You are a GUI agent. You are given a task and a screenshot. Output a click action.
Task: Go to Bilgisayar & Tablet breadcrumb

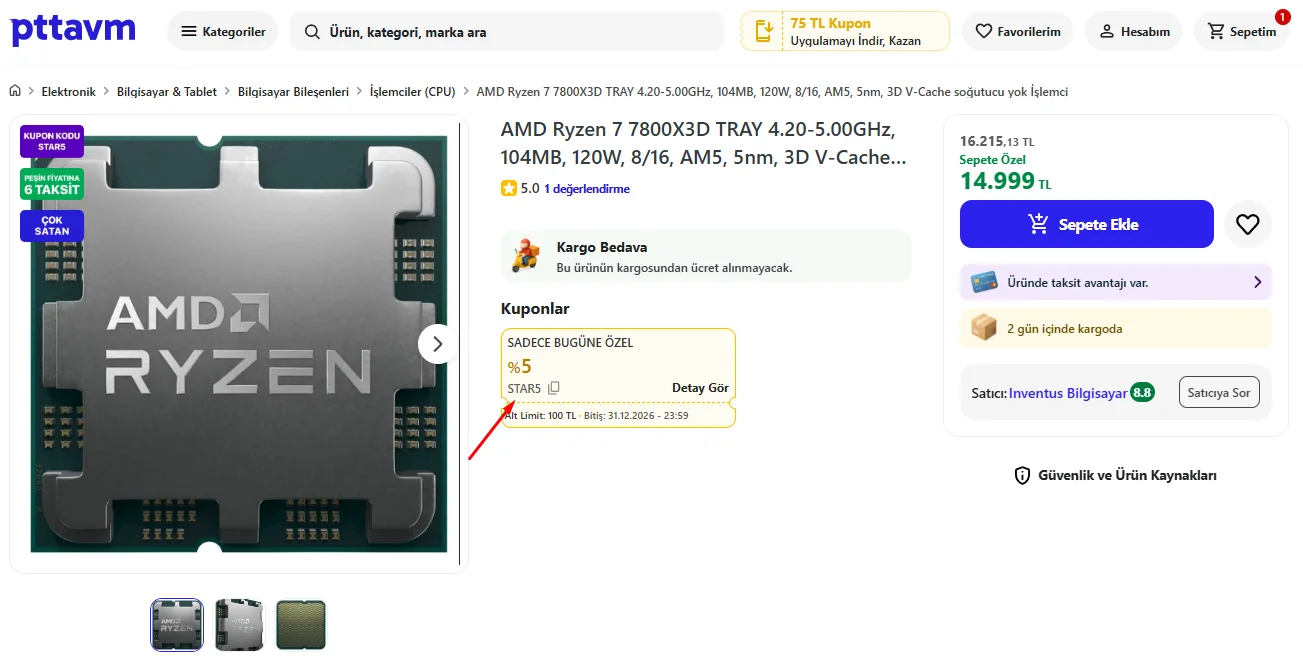167,91
